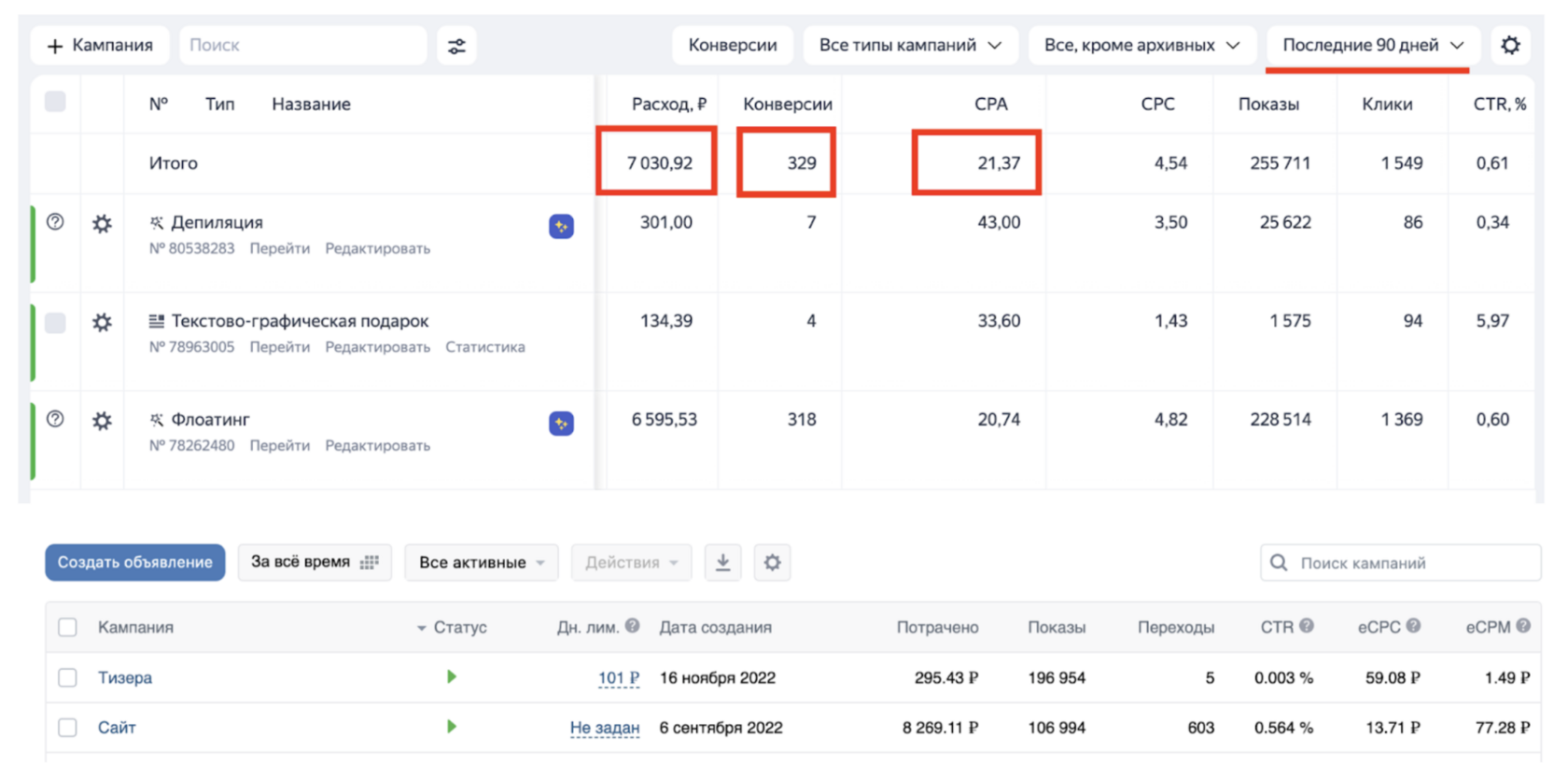Open the Сайт campaign link
Viewport: 1568px width, 780px height.
[117, 728]
